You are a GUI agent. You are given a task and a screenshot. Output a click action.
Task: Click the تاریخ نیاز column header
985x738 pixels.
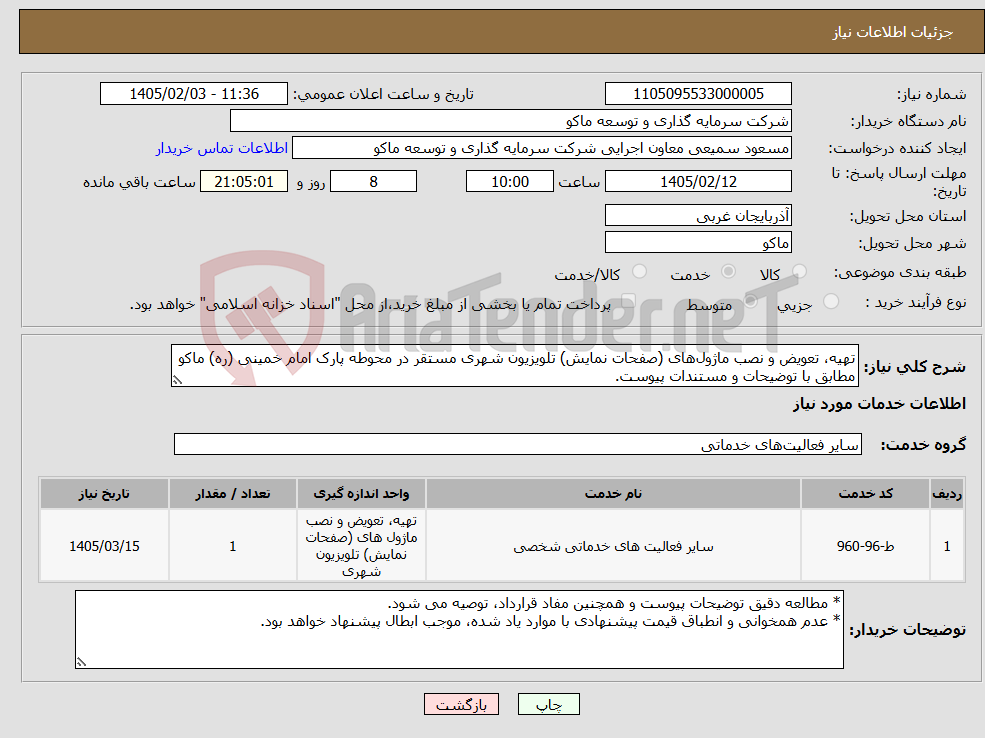[104, 494]
